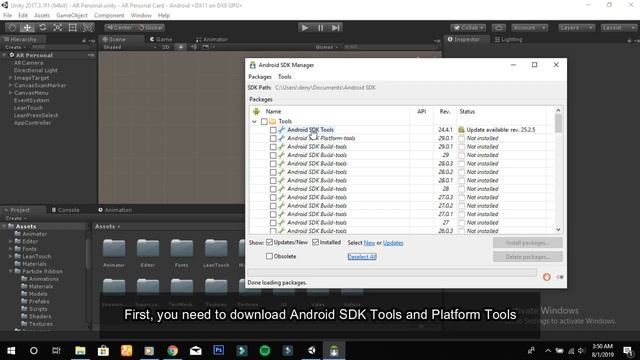Screen dimensions: 640x360
Task: Click the cloud services button
Action: (x=498, y=28)
